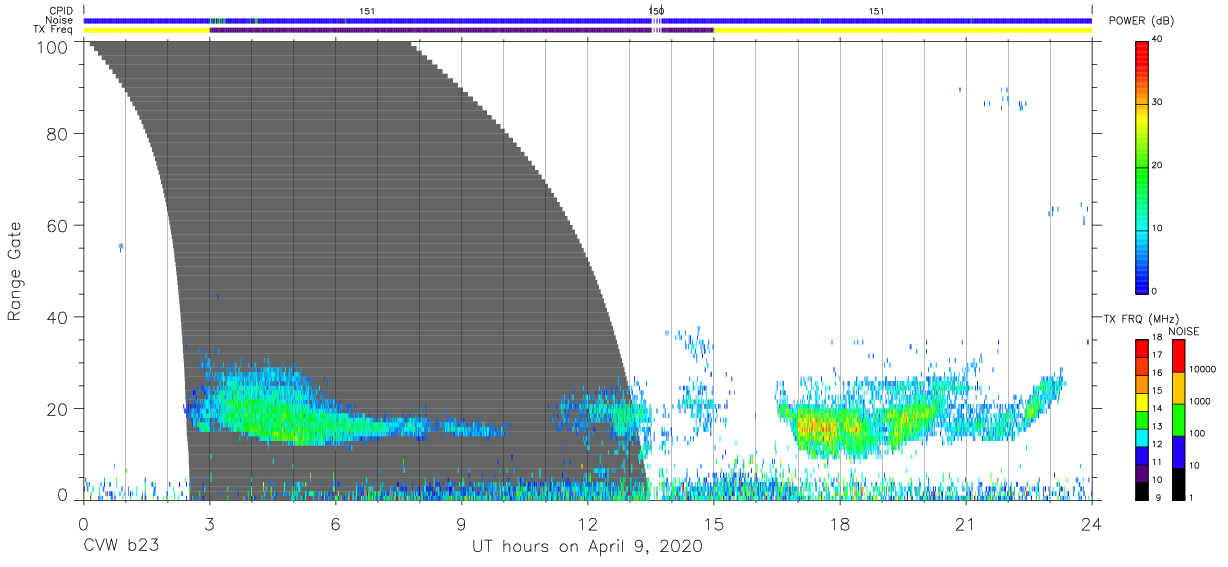This screenshot has width=1228, height=567.
Task: Click the x-axis title UT hours on April 9, 2020
Action: (587, 547)
